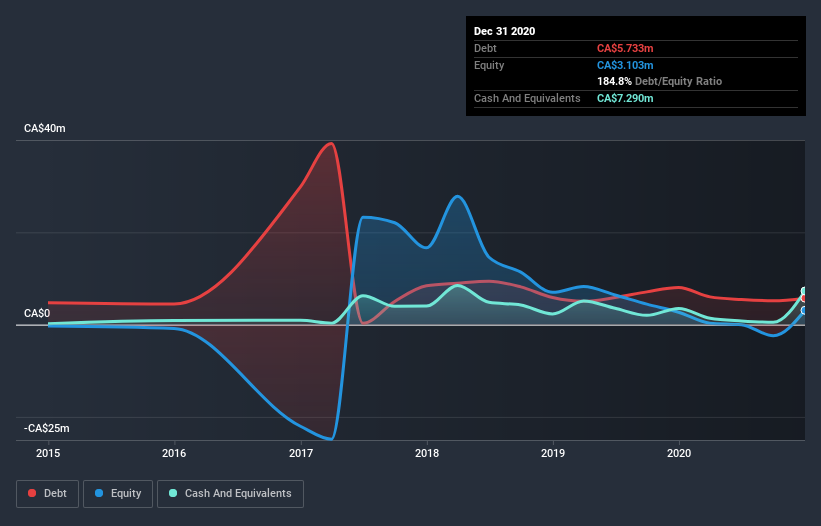The width and height of the screenshot is (821, 526).
Task: Click the debt peak at early 2017
Action: coord(331,143)
